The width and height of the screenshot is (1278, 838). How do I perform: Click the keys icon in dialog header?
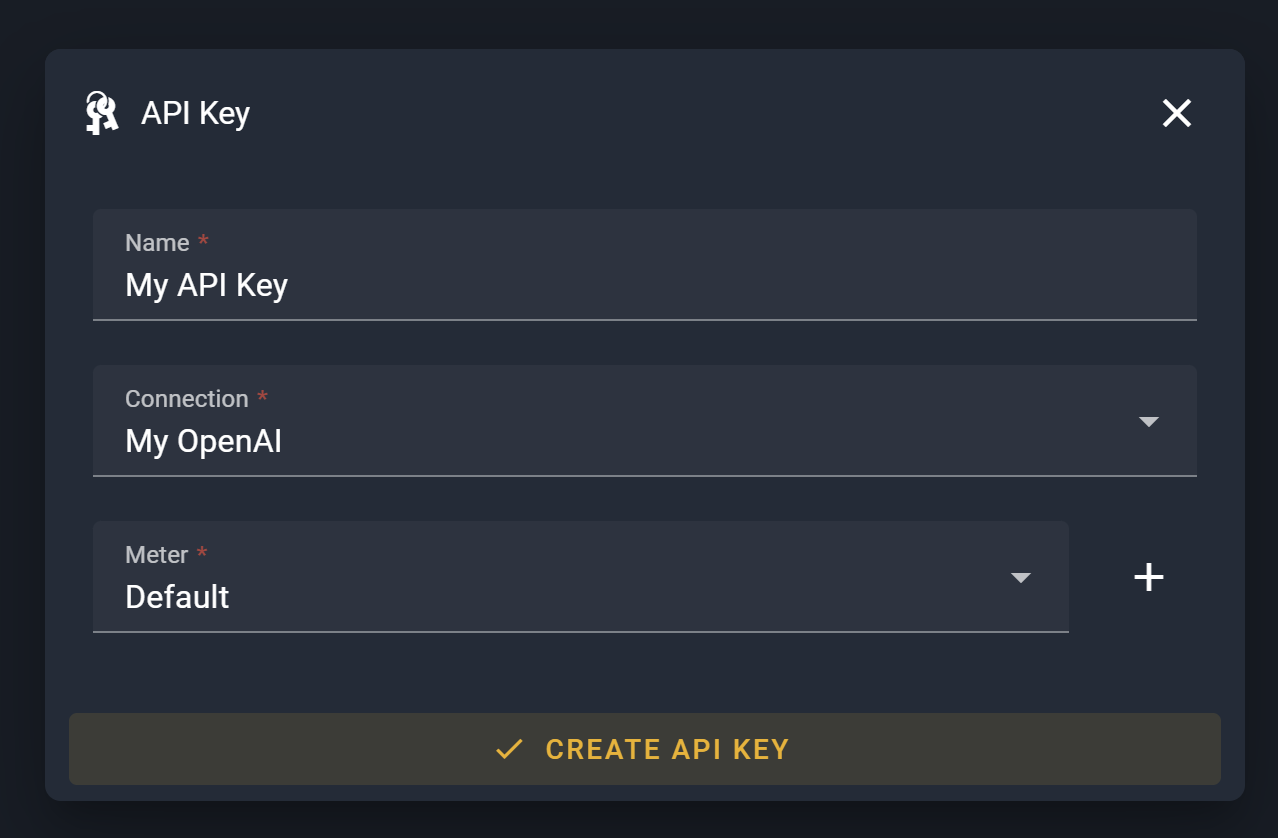click(x=101, y=113)
